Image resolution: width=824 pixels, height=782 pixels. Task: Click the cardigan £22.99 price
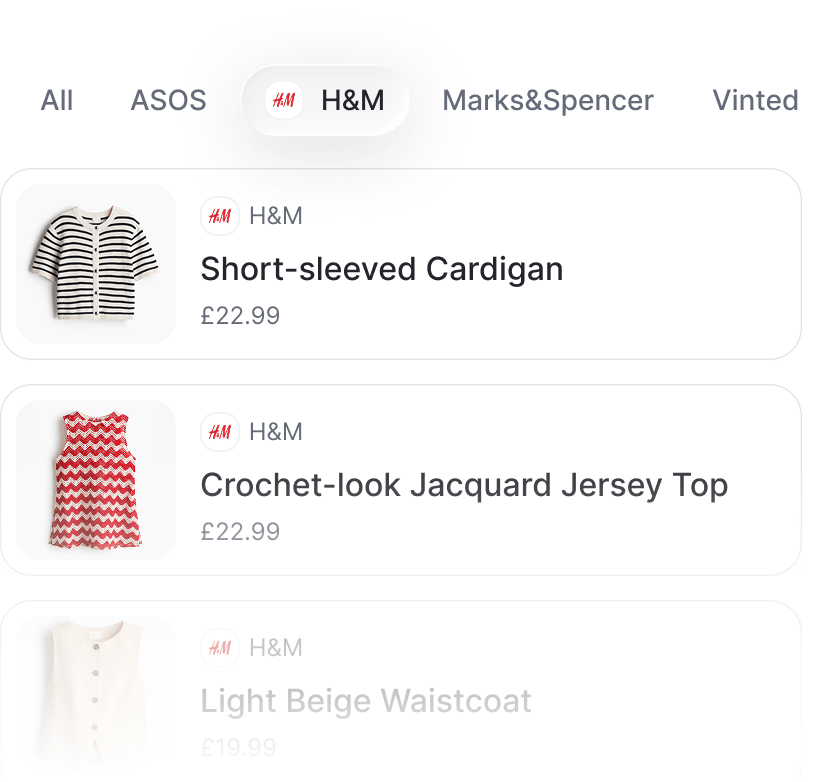tap(240, 315)
